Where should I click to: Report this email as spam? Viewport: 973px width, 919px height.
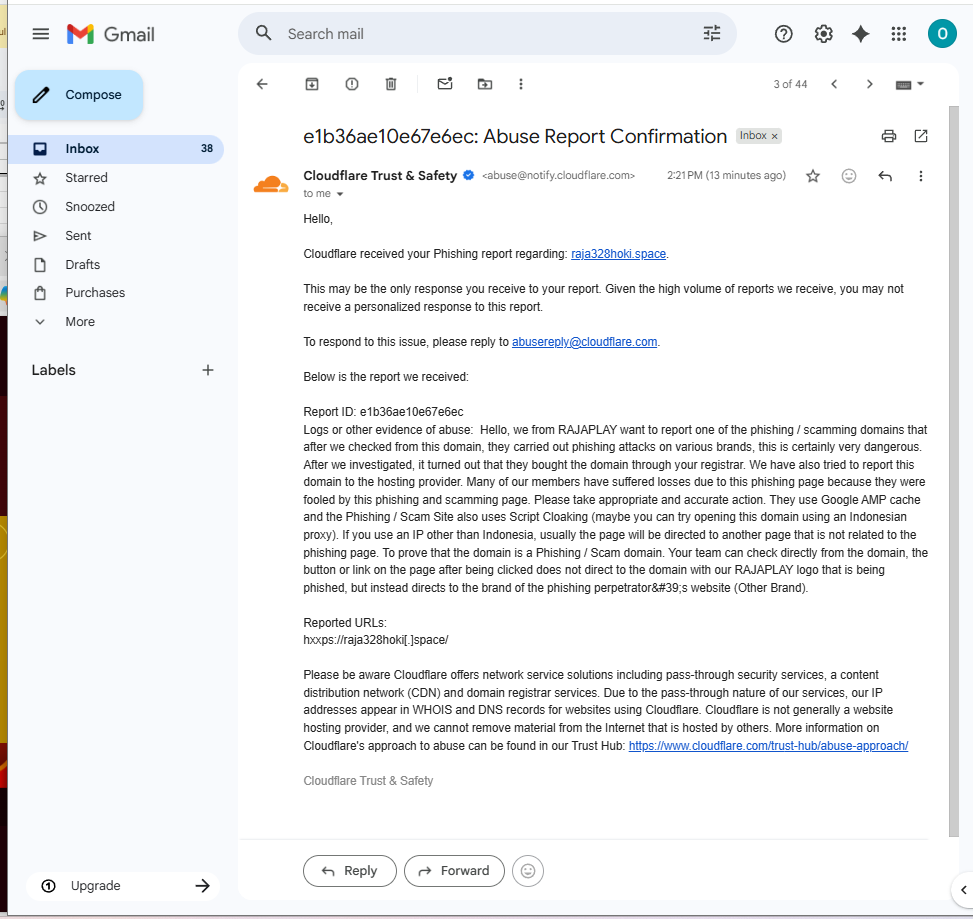click(352, 84)
